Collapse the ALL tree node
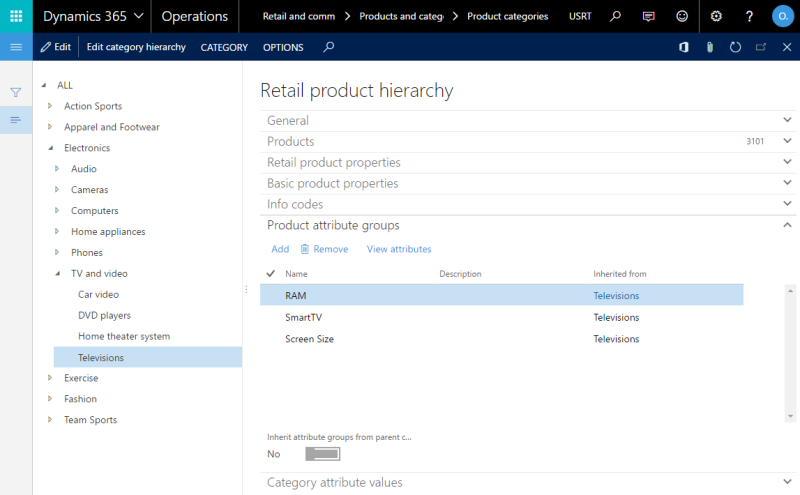The width and height of the screenshot is (800, 495). 44,85
